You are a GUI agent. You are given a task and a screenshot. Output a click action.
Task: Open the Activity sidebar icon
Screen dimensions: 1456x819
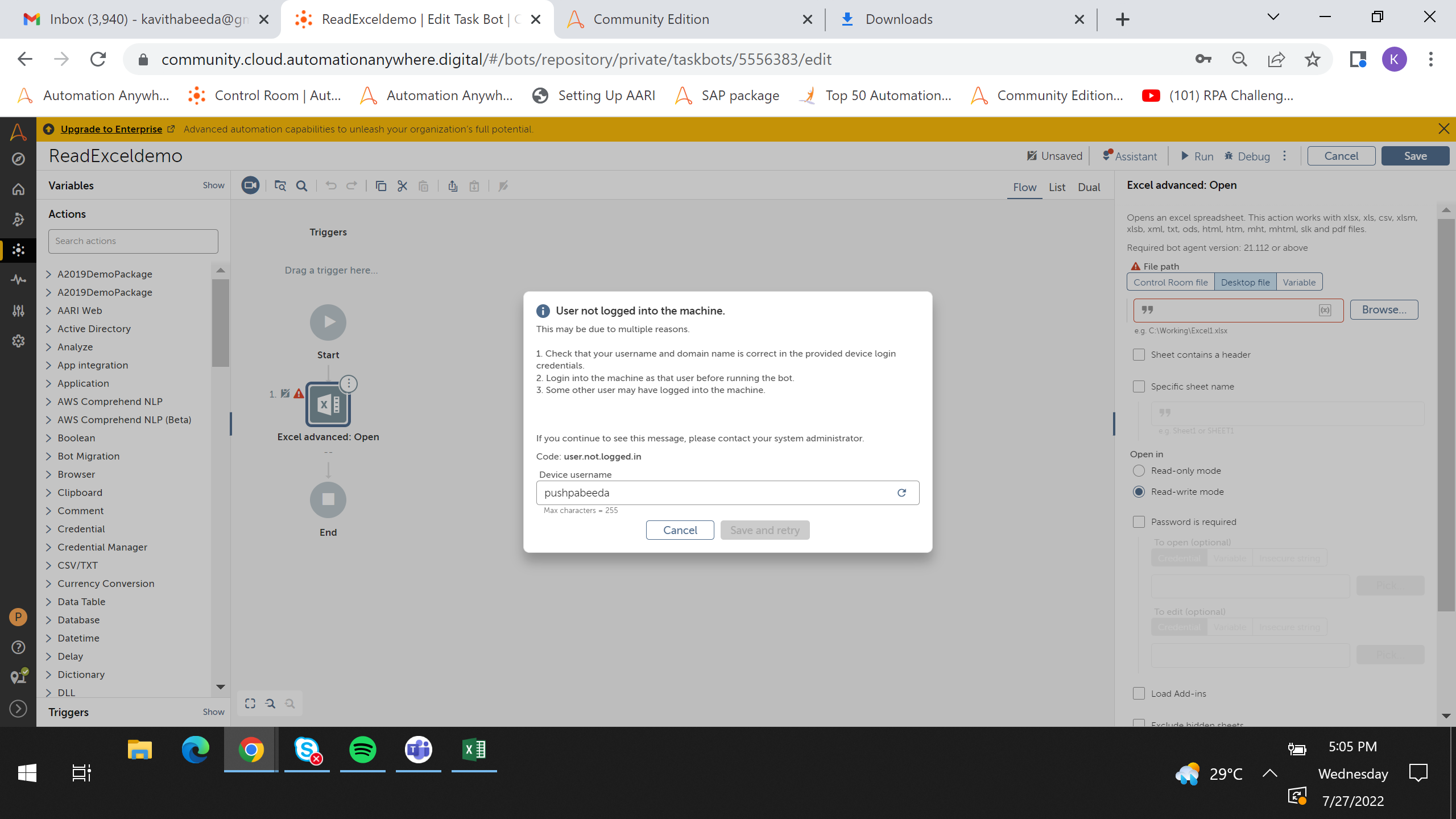pos(18,280)
